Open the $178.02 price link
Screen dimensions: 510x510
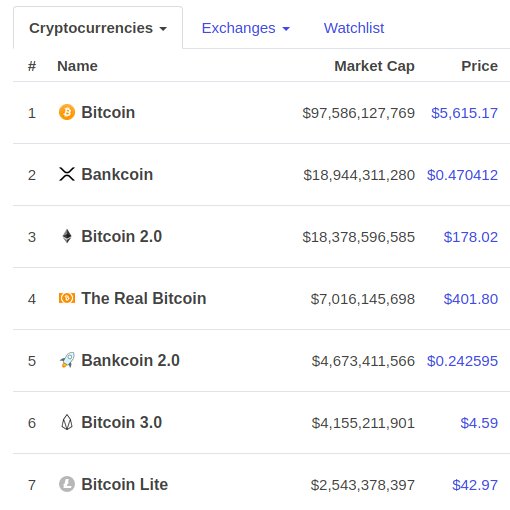[x=471, y=237]
